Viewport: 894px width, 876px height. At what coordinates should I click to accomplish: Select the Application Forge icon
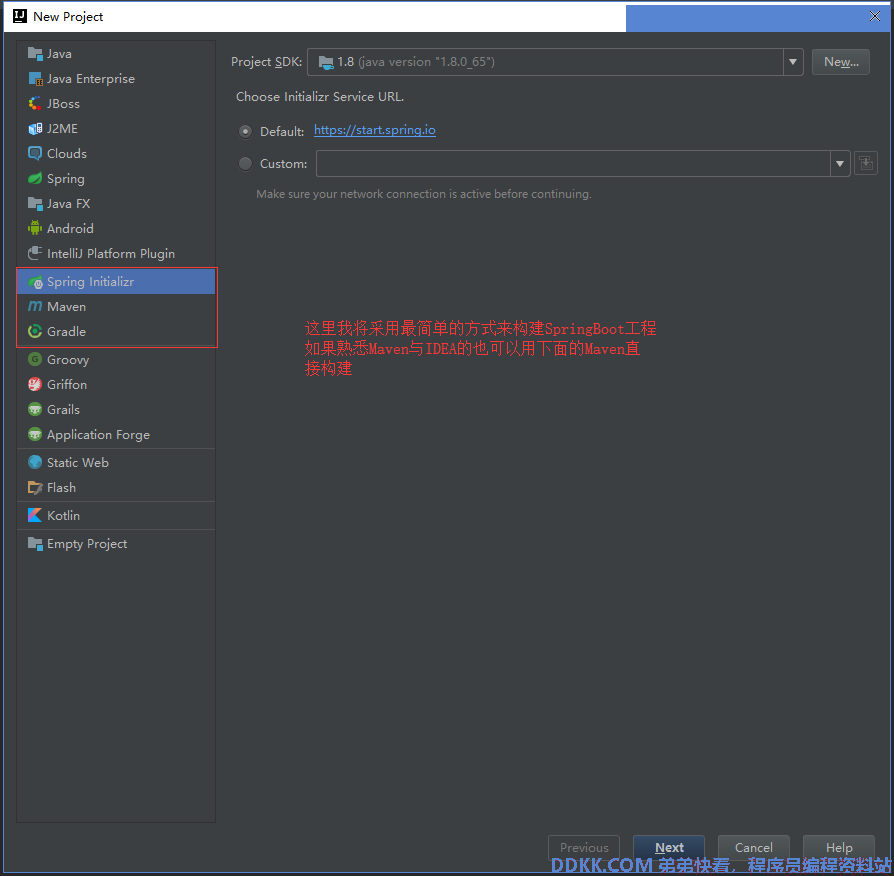[x=35, y=435]
